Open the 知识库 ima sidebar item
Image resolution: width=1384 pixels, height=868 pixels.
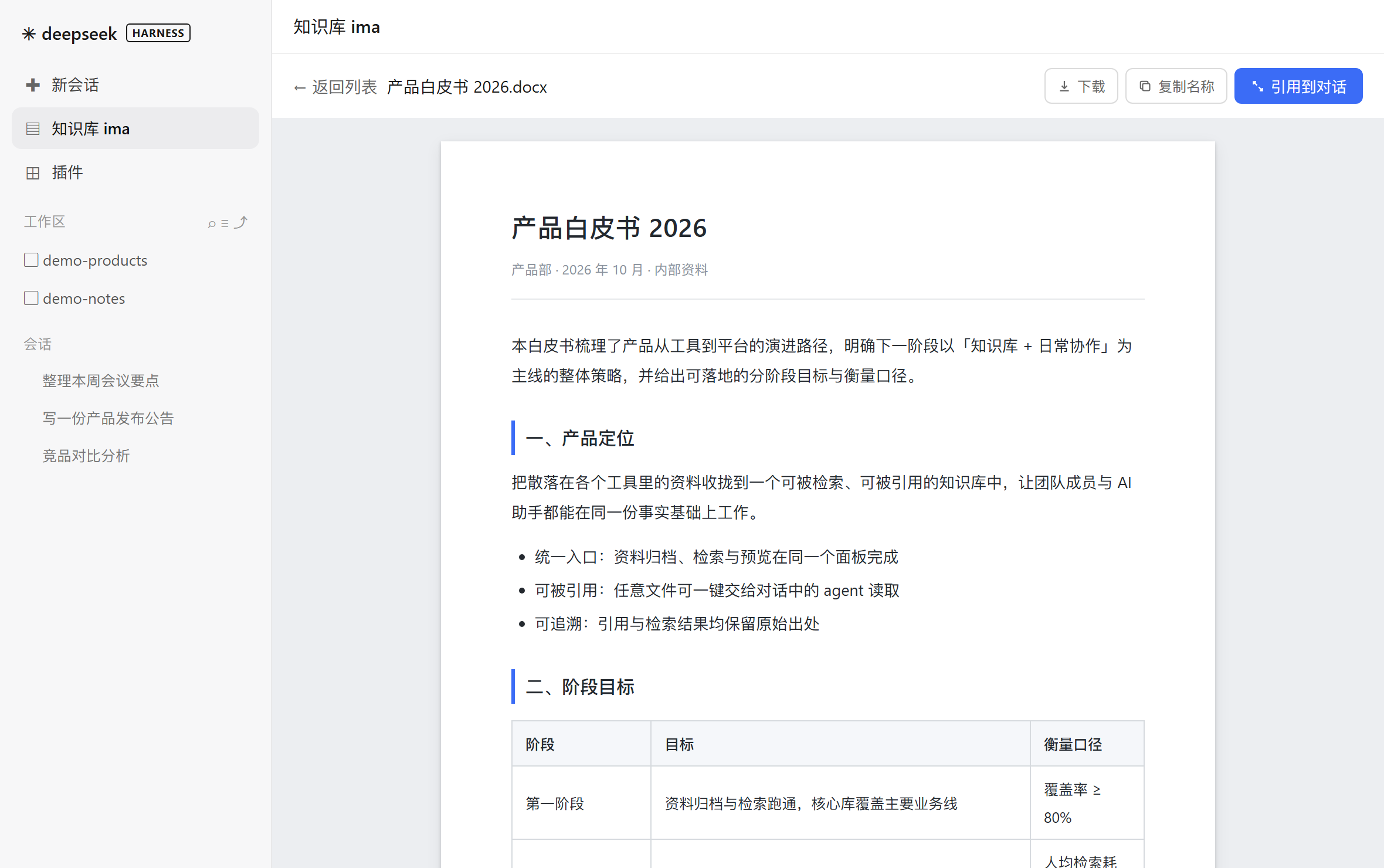135,128
